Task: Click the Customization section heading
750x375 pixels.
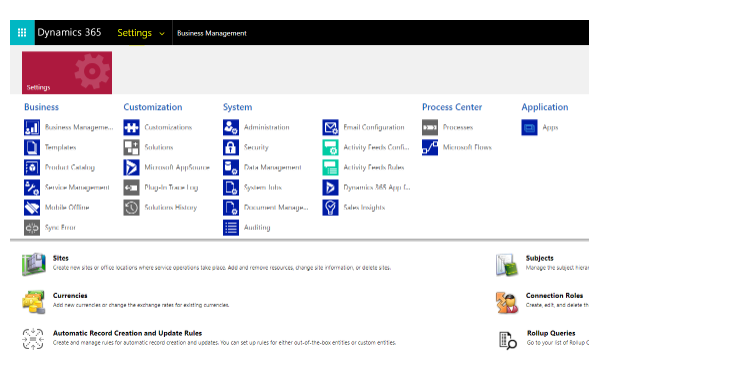Action: pyautogui.click(x=153, y=107)
